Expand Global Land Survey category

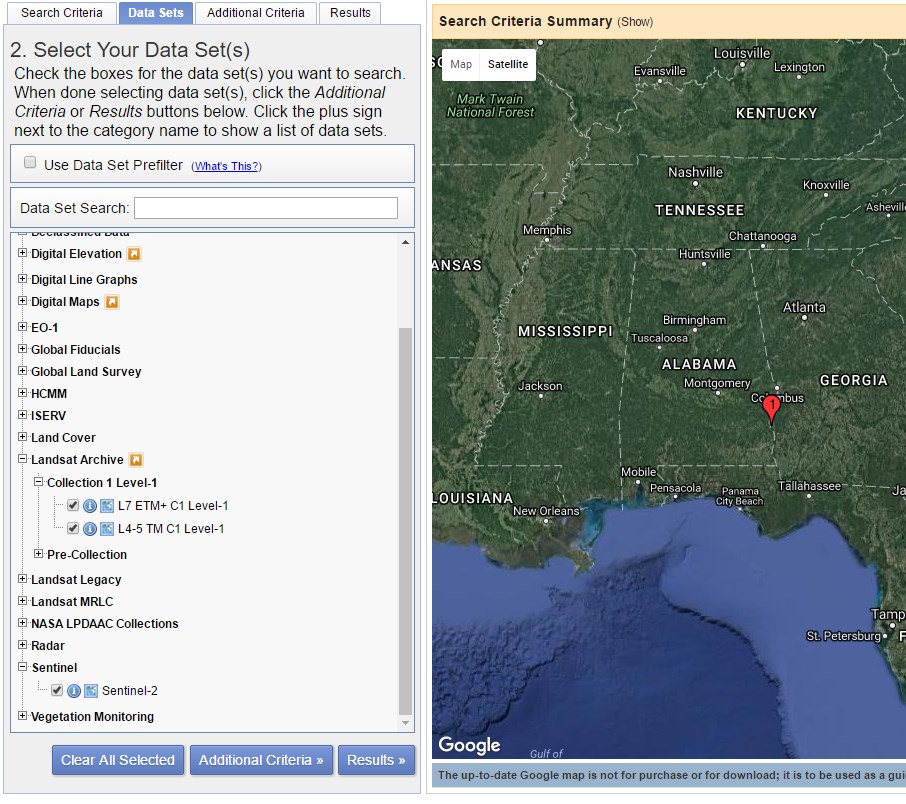23,371
